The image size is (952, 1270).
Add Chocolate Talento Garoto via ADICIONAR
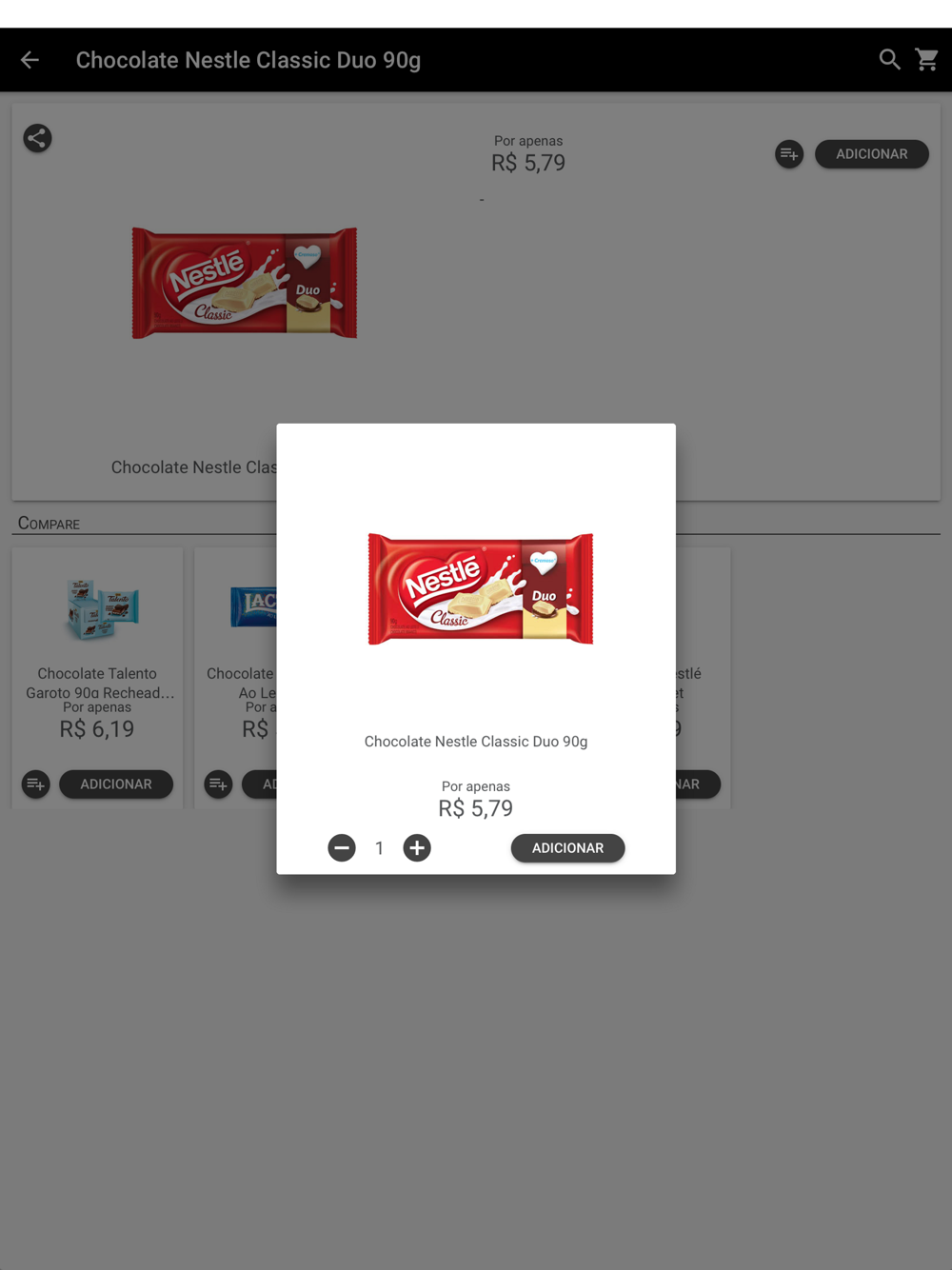point(116,784)
